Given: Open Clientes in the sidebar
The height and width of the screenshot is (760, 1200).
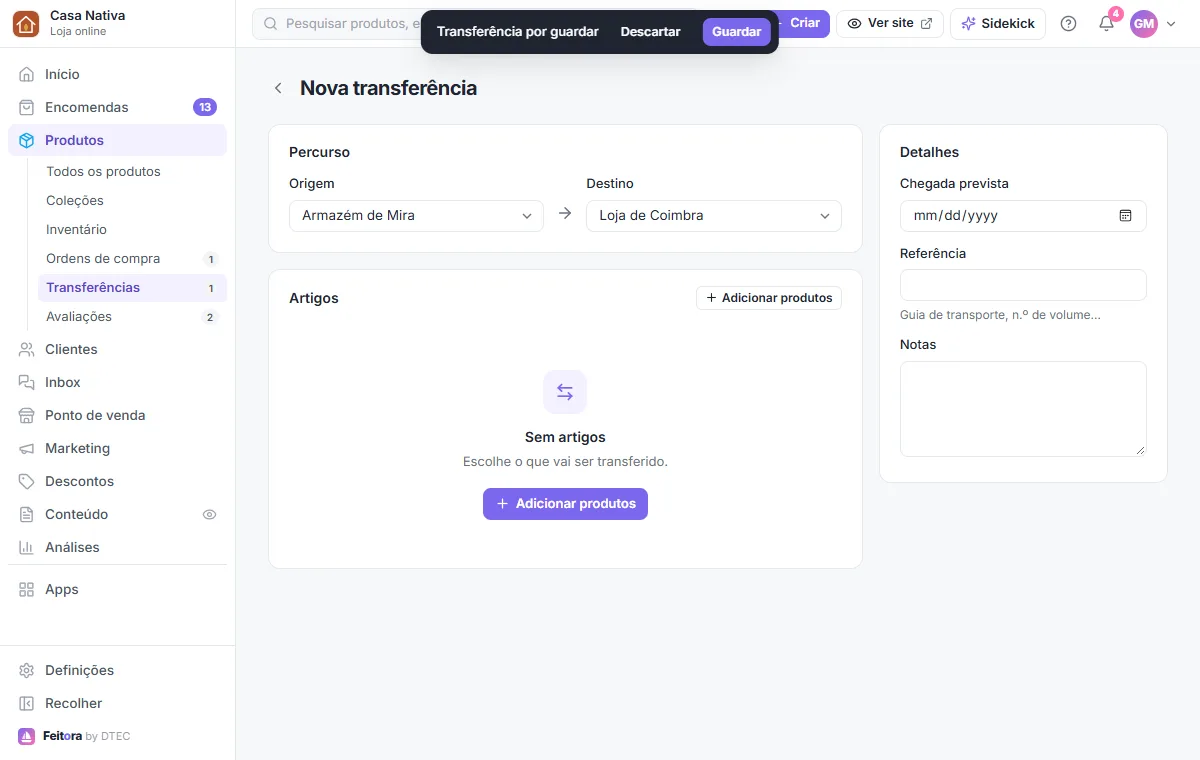Looking at the screenshot, I should (x=117, y=349).
